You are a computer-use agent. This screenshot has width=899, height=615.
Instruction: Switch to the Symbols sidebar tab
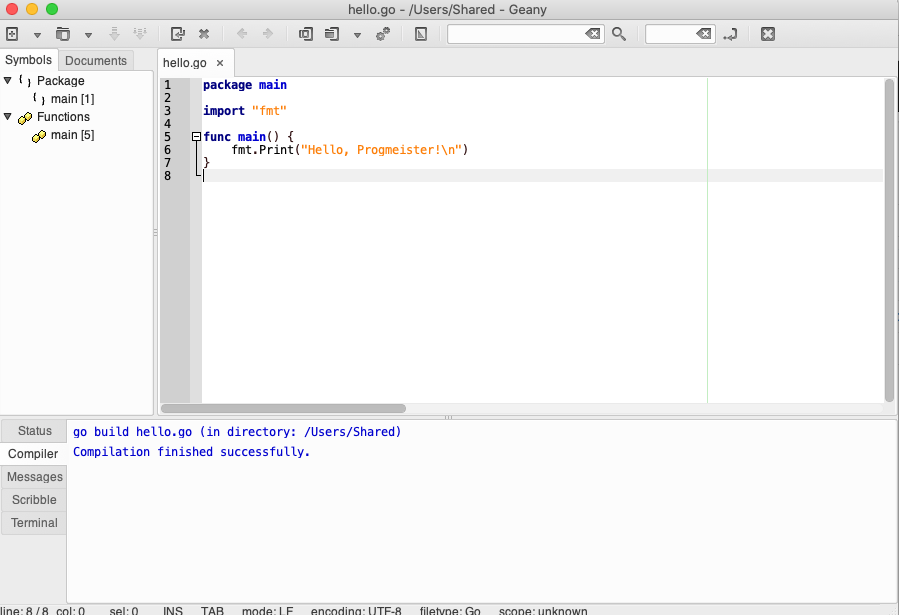pyautogui.click(x=28, y=60)
